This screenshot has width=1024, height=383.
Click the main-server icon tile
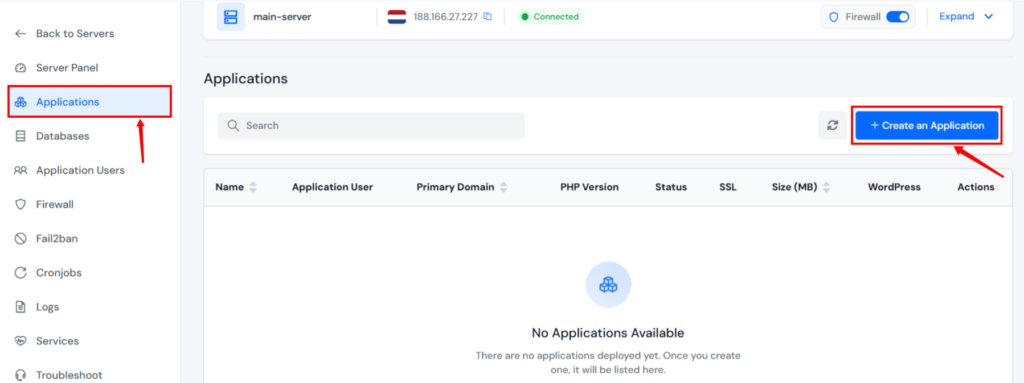click(x=231, y=17)
